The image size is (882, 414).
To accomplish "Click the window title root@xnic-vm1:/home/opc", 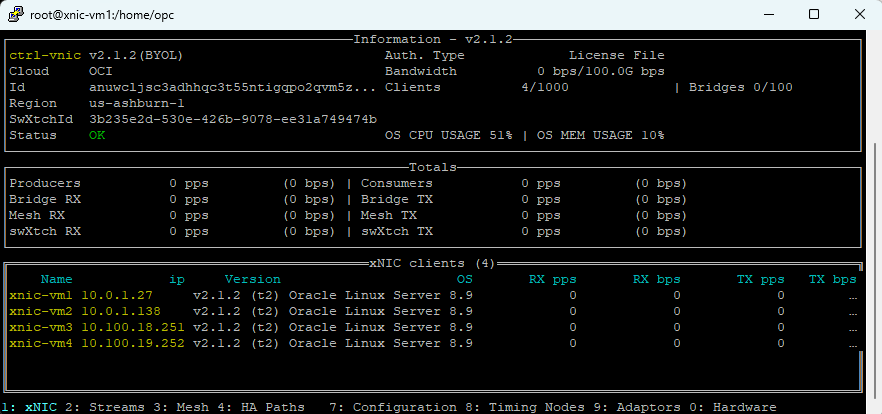I will click(x=102, y=15).
